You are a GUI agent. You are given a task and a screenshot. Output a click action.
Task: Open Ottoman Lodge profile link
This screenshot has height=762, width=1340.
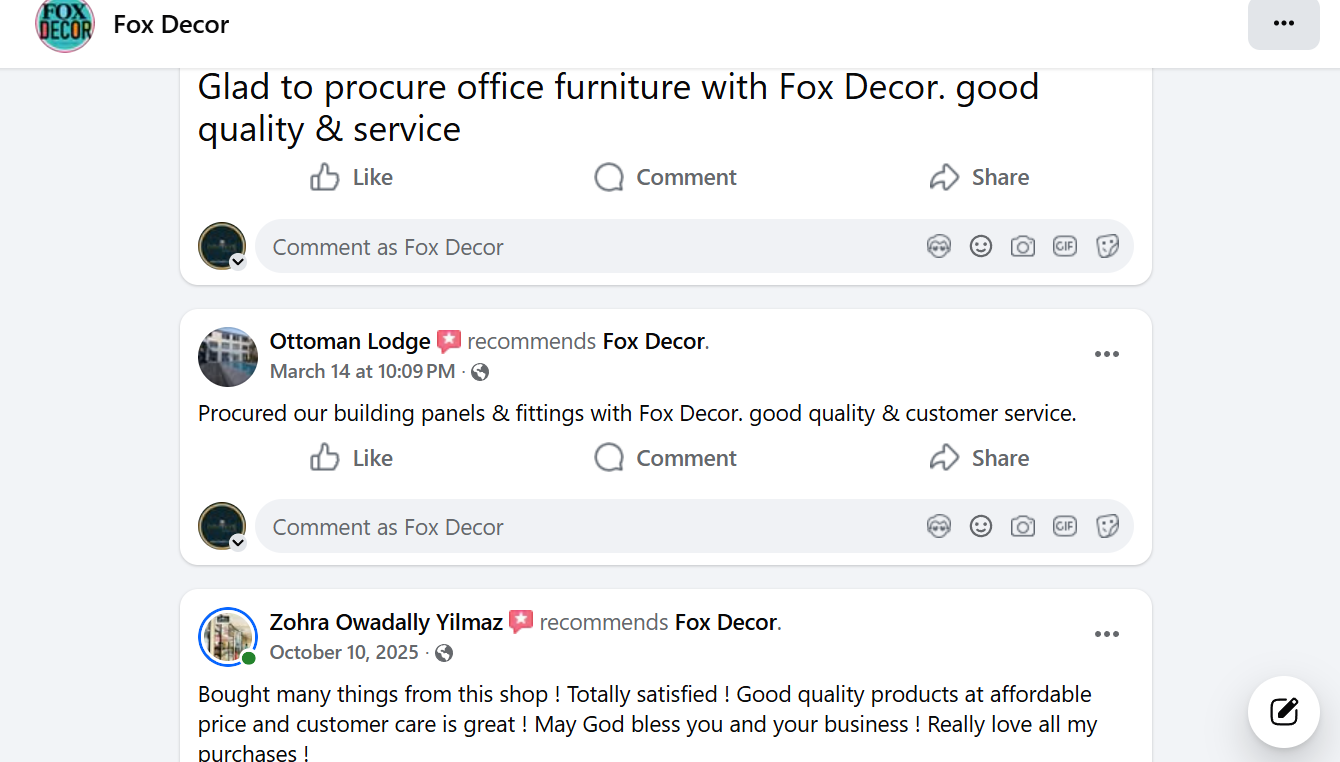350,342
